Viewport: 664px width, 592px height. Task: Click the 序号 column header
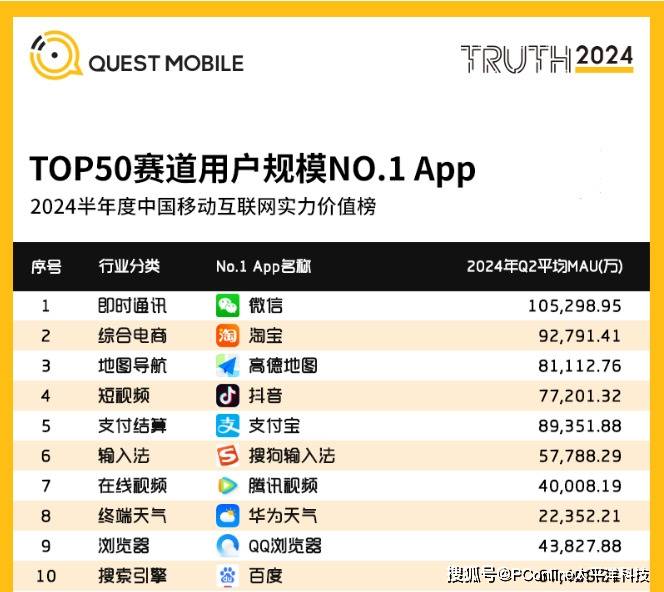46,267
